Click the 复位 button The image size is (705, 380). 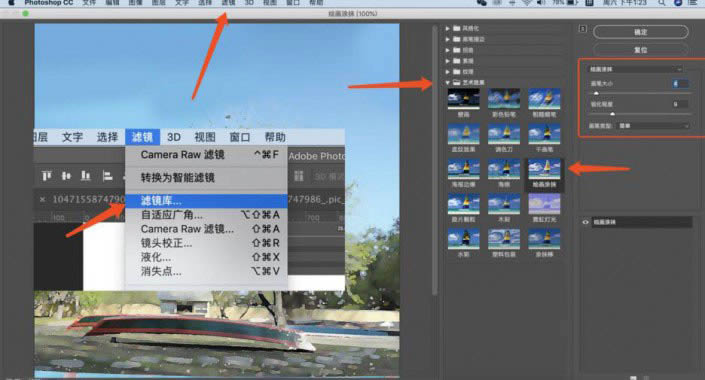(641, 50)
